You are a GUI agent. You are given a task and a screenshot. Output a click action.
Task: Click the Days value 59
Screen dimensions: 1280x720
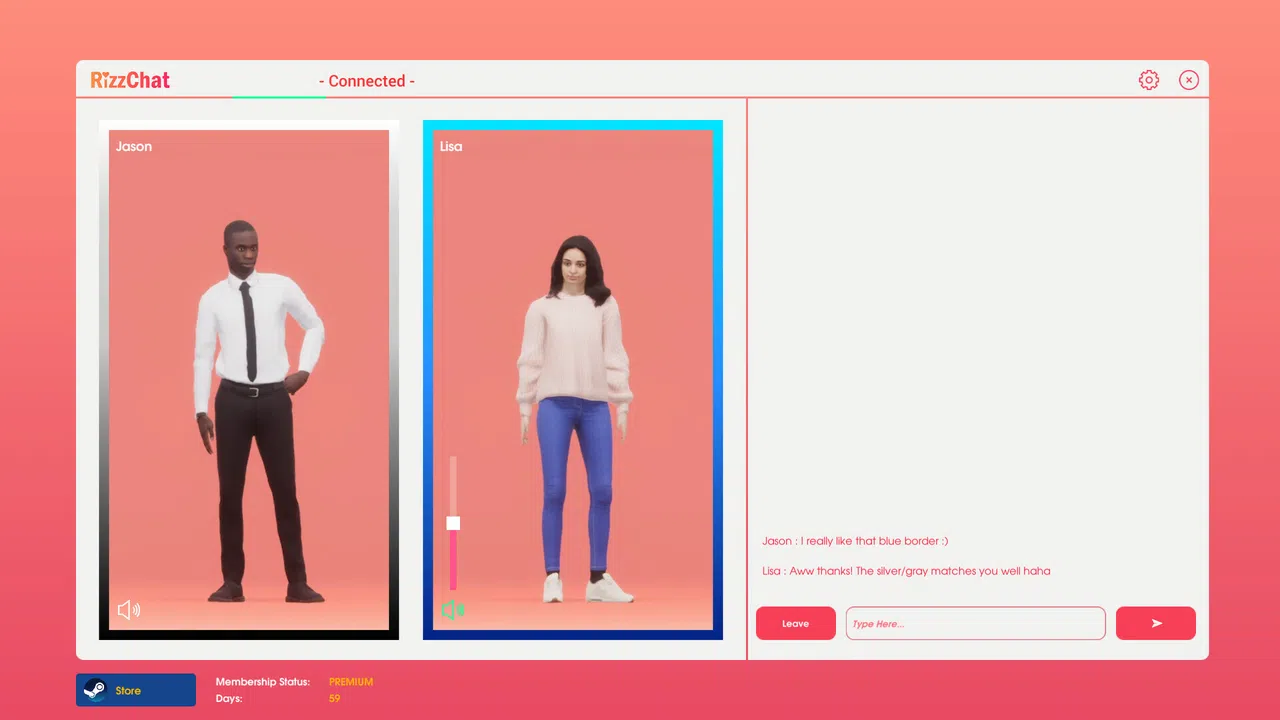pyautogui.click(x=334, y=698)
